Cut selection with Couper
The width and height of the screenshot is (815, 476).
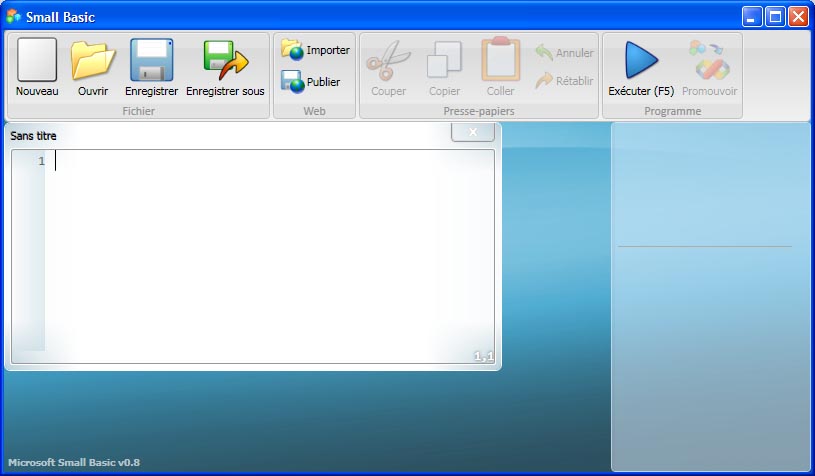click(x=388, y=67)
